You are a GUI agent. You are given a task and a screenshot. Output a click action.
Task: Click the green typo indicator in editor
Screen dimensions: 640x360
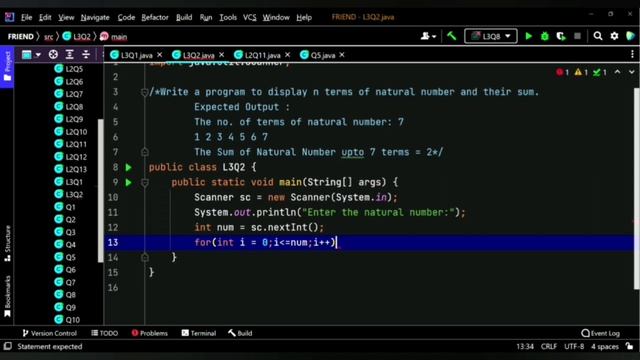coord(600,72)
